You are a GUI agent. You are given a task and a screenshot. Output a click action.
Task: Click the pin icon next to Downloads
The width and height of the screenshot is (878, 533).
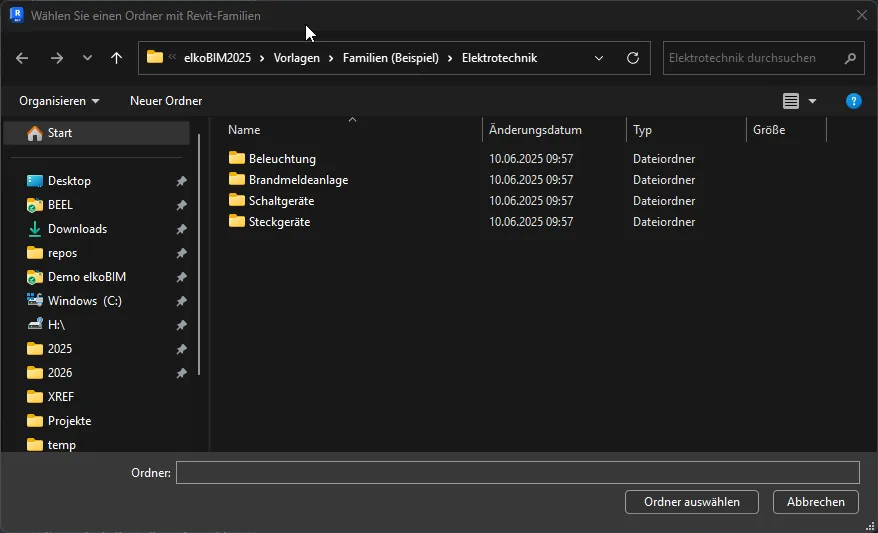tap(181, 230)
